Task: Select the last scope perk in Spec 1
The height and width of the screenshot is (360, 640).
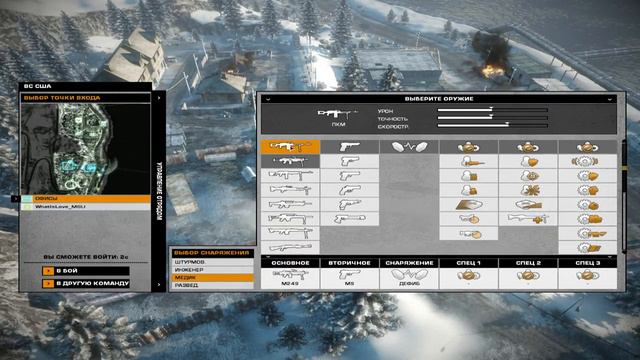Action: 469,233
